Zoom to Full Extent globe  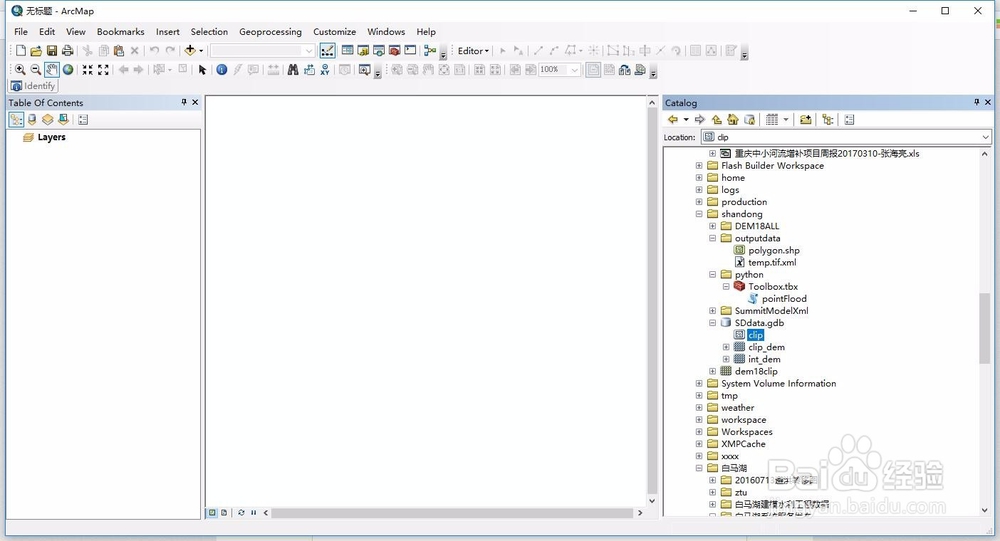click(68, 70)
